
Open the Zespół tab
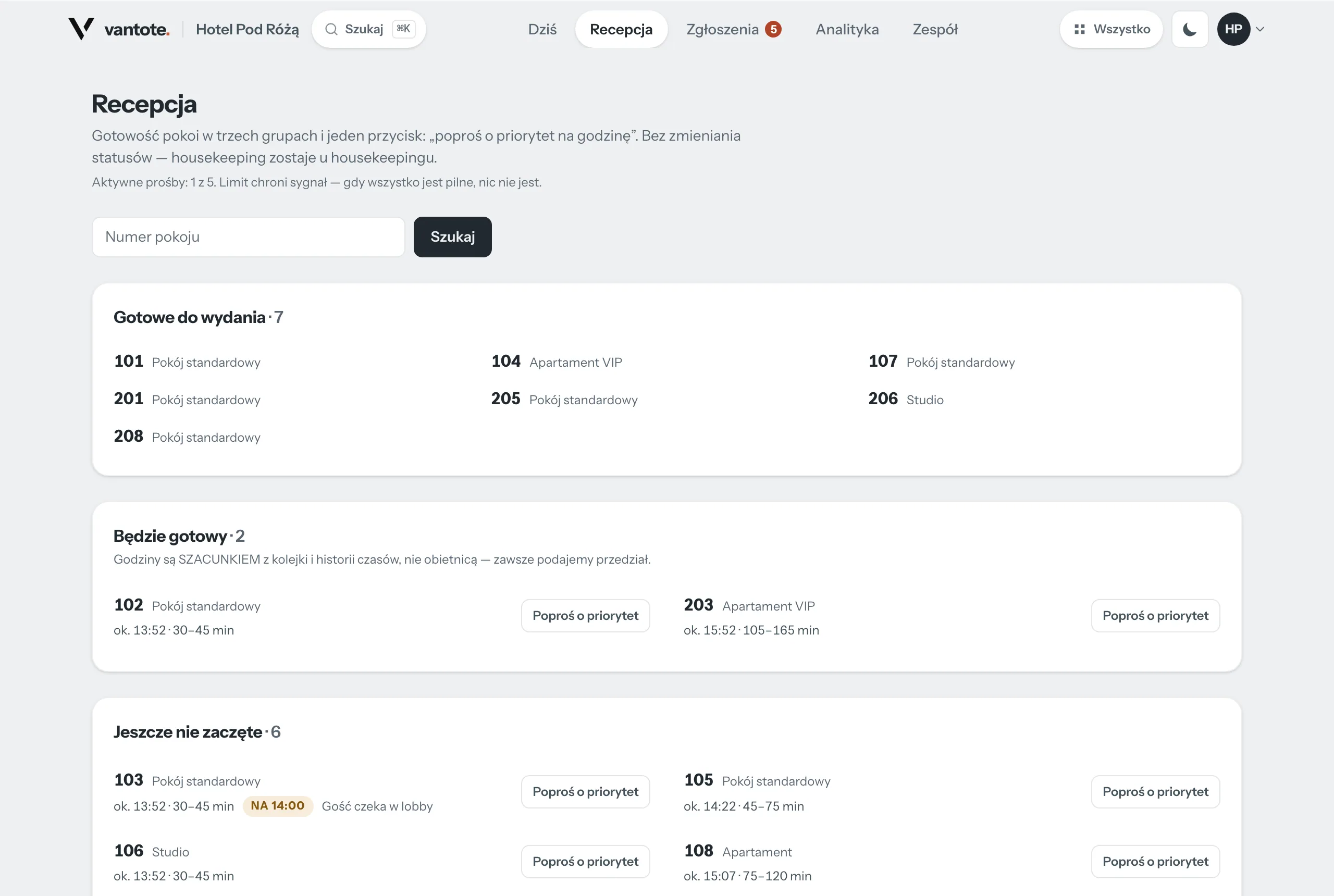pos(935,29)
